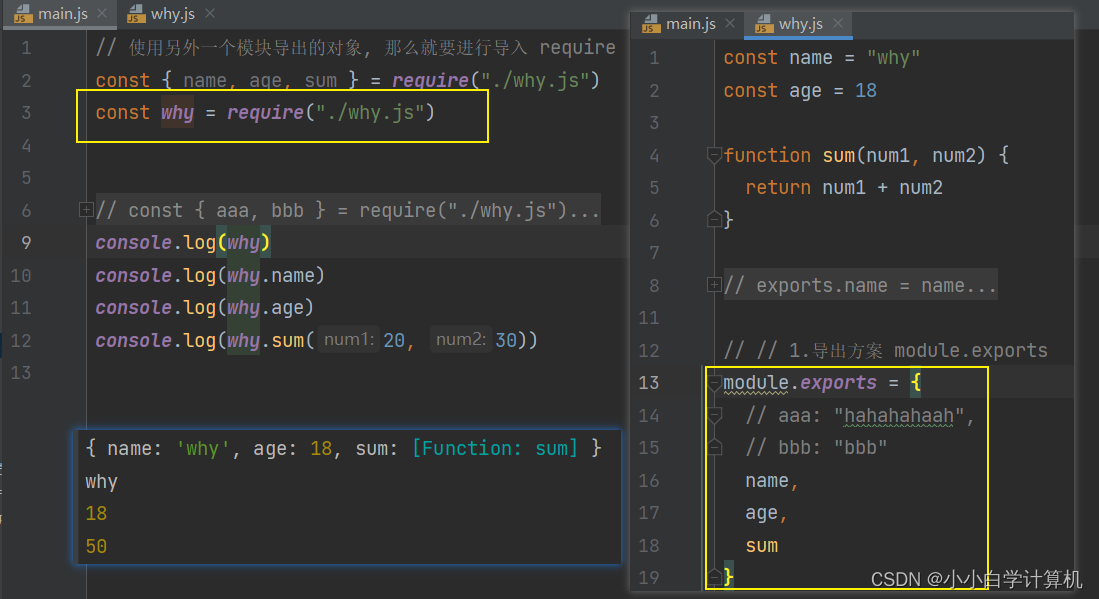The image size is (1099, 599).
Task: Click fold end marker at line 15 comment bbb
Action: tap(714, 447)
